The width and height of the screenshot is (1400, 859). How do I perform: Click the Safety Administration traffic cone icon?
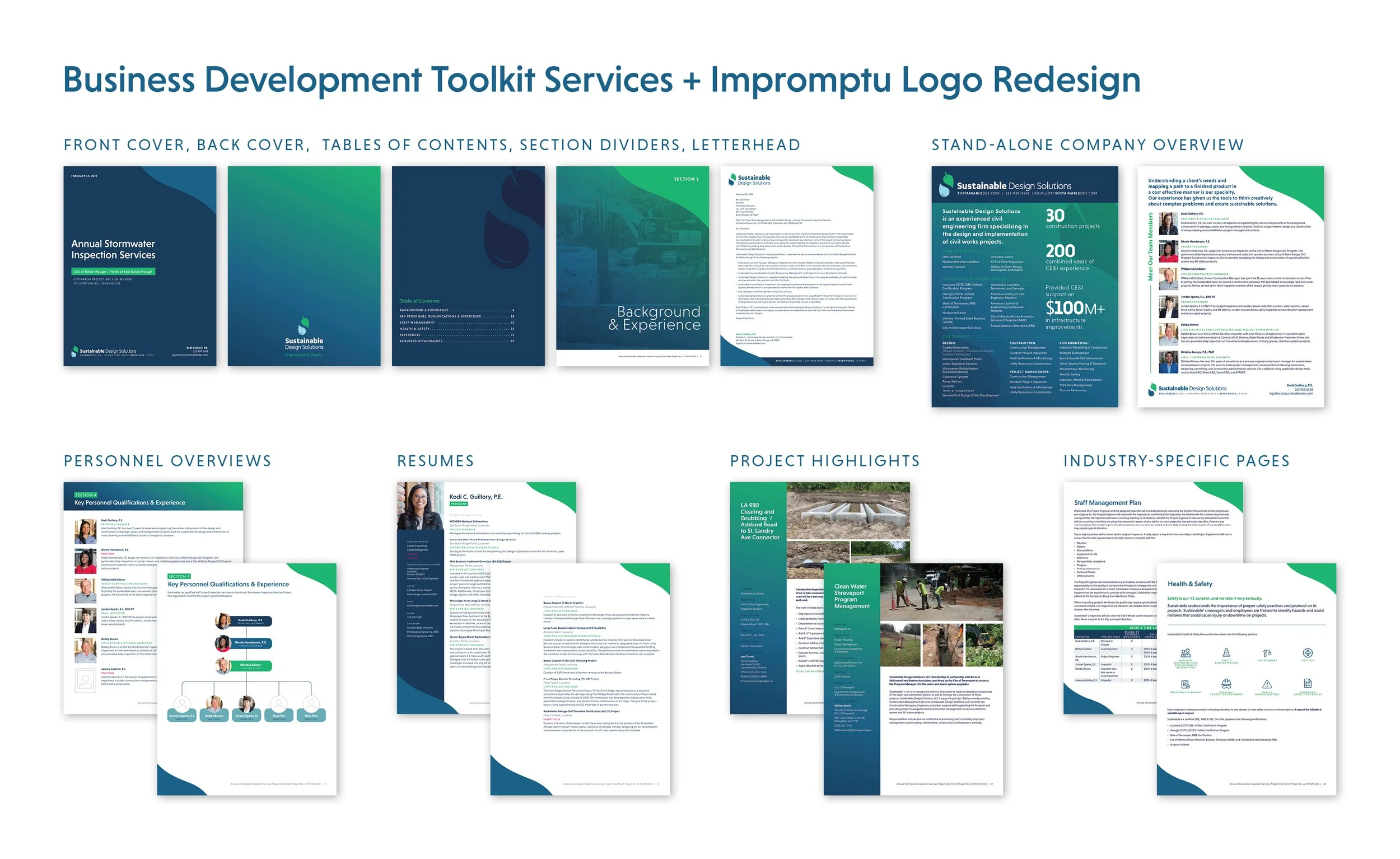pos(1227,653)
